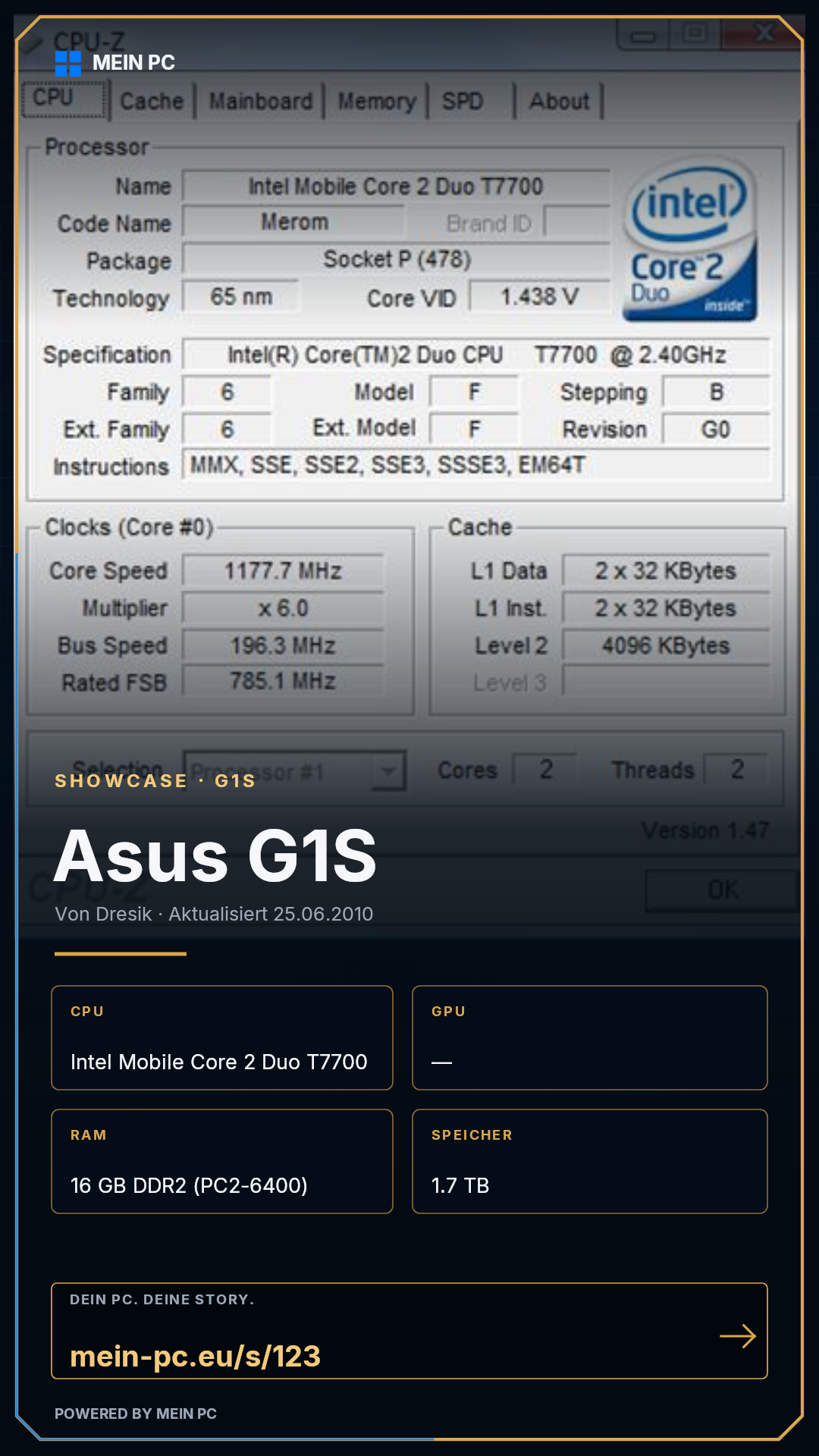
Task: Click the GPU spec card
Action: (590, 1037)
